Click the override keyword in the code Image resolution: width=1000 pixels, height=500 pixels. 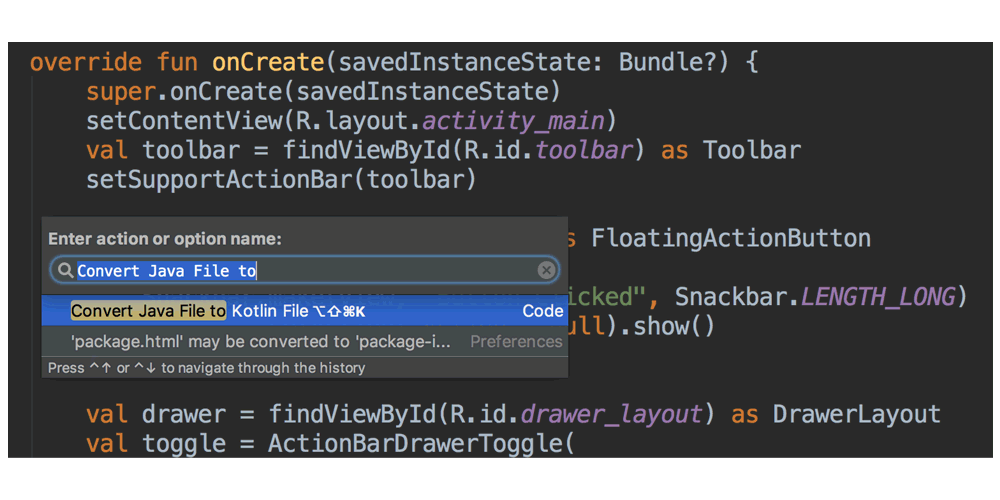[x=85, y=62]
